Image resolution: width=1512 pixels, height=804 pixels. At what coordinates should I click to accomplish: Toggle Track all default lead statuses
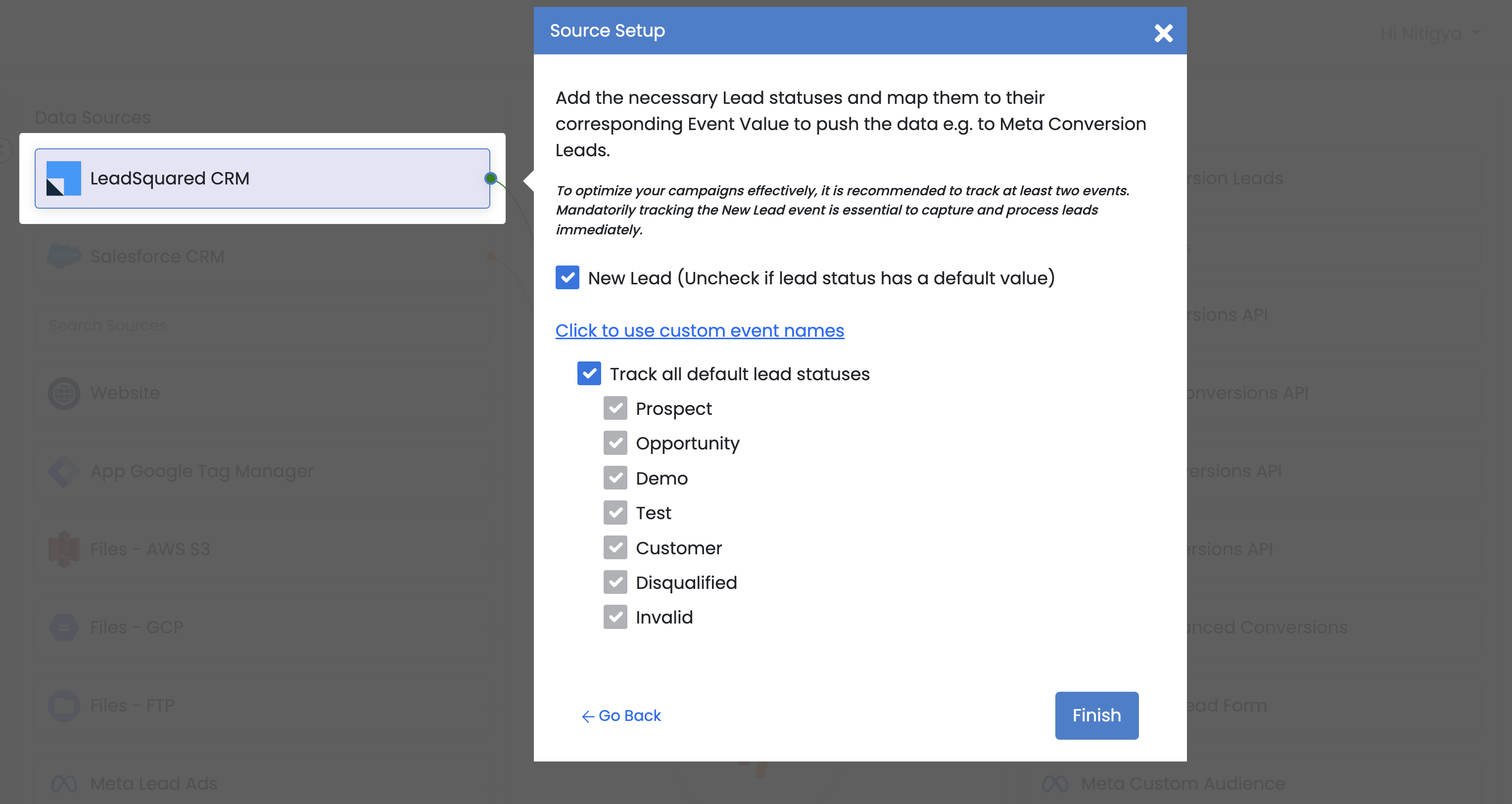(x=589, y=373)
